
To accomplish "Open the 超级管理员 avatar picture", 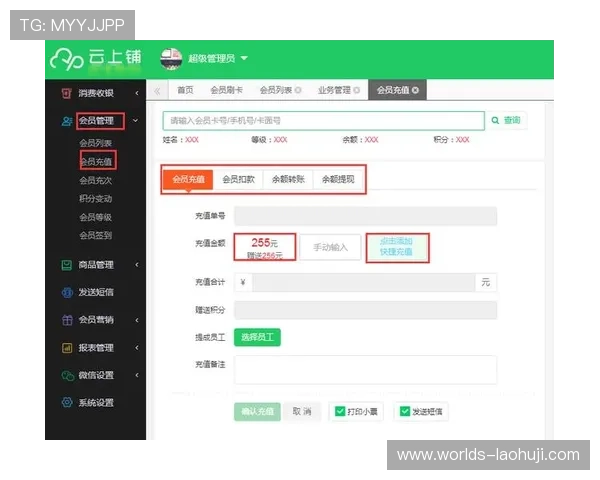I will coord(171,59).
